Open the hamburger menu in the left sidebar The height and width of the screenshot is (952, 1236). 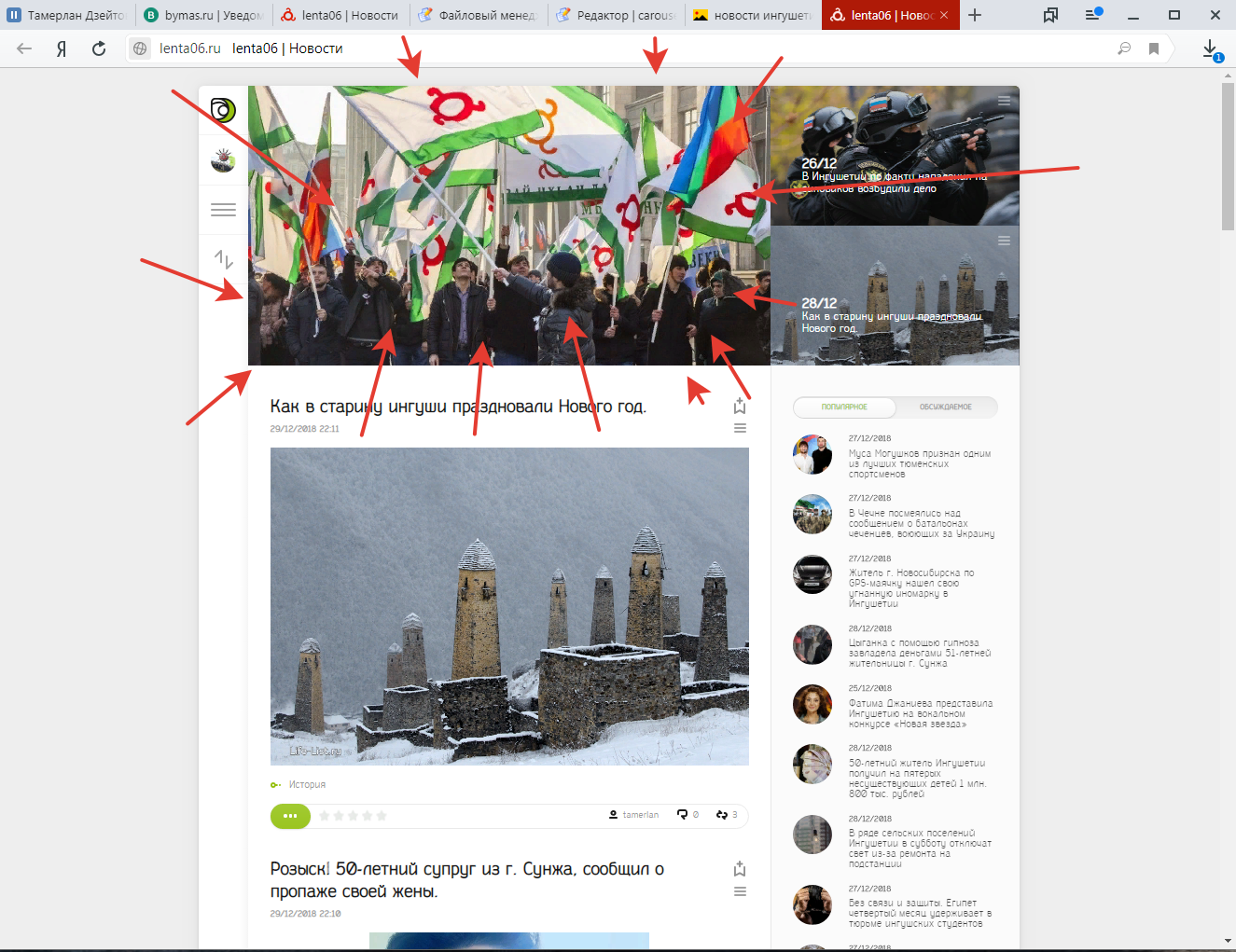(x=223, y=210)
